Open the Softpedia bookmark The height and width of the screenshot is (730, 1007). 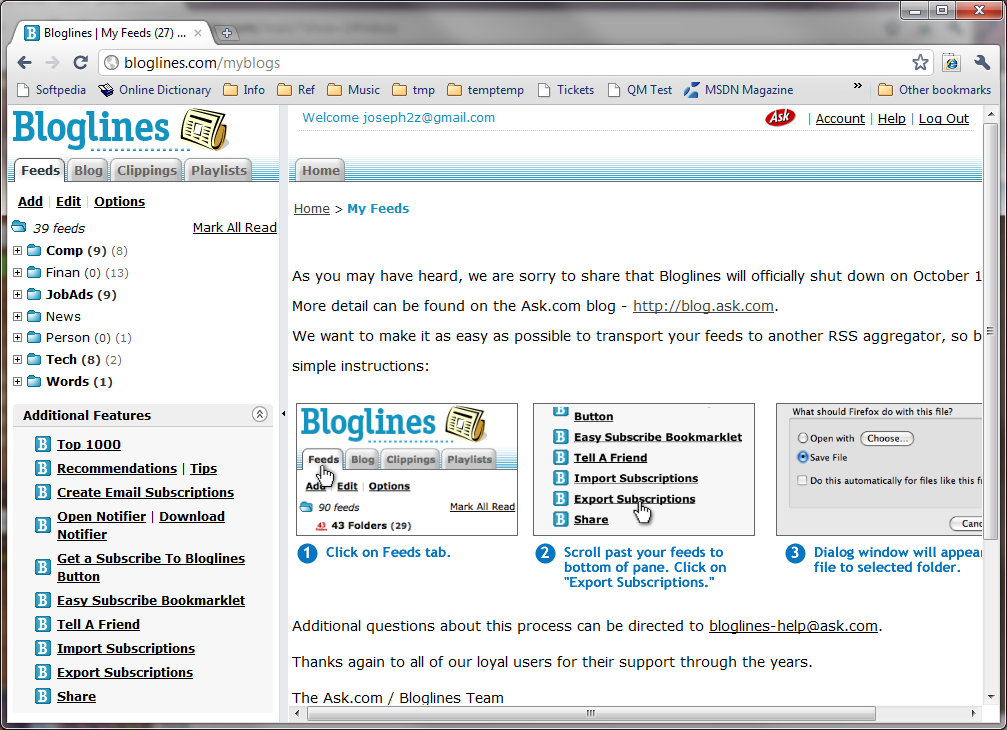click(52, 90)
